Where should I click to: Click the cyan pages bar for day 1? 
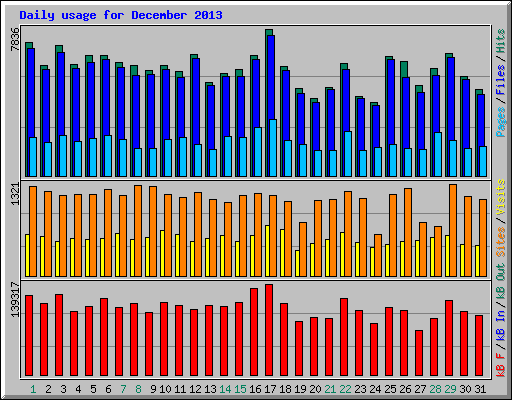33,157
